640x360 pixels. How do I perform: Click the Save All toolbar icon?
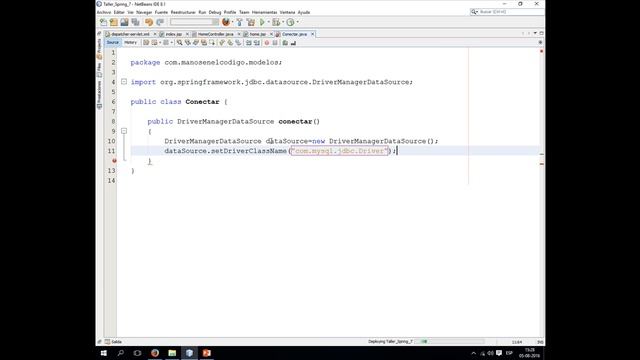click(136, 22)
